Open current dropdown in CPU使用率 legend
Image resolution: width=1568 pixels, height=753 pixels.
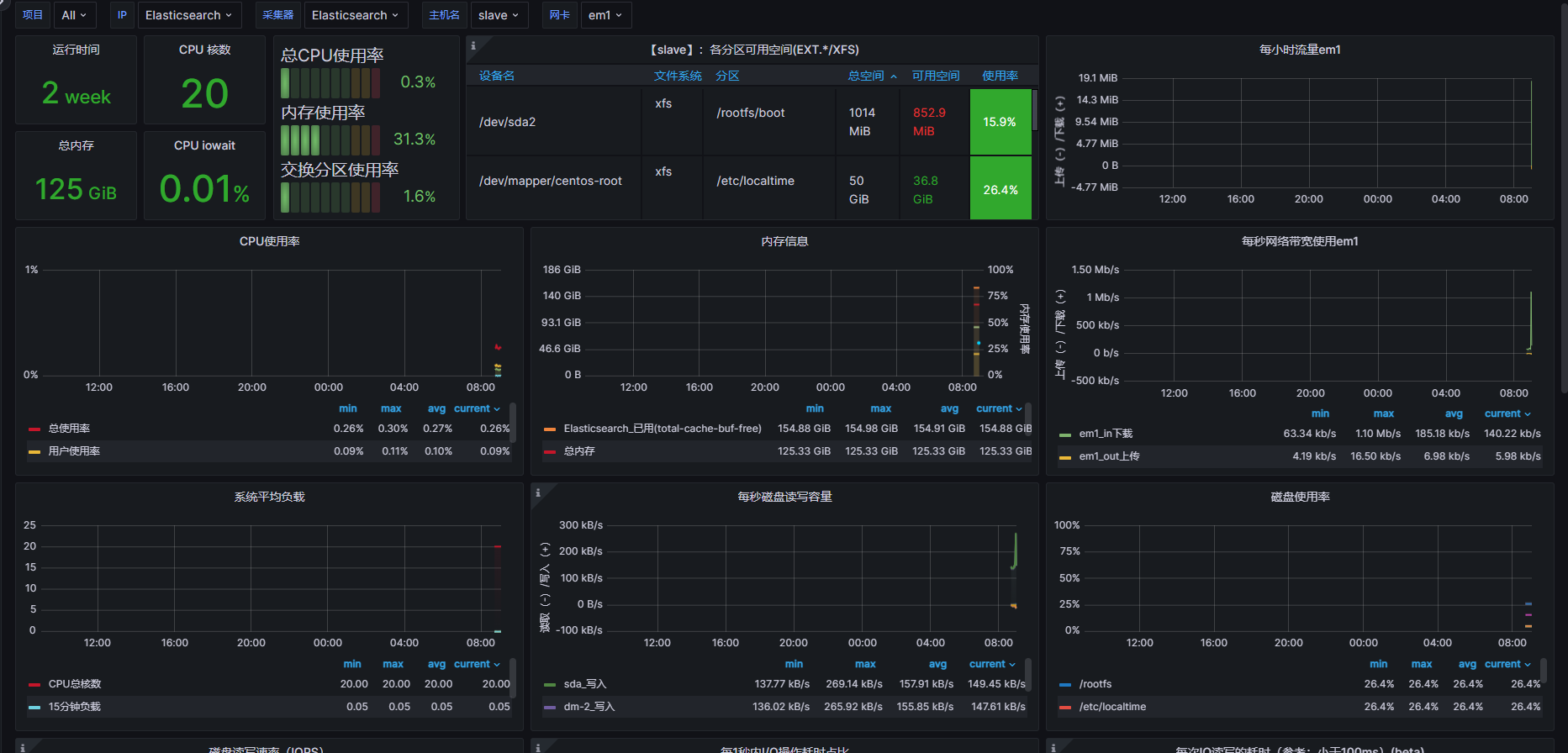(x=477, y=408)
